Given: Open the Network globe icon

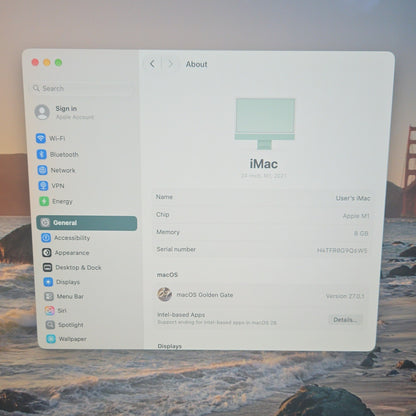Looking at the screenshot, I should tap(42, 170).
